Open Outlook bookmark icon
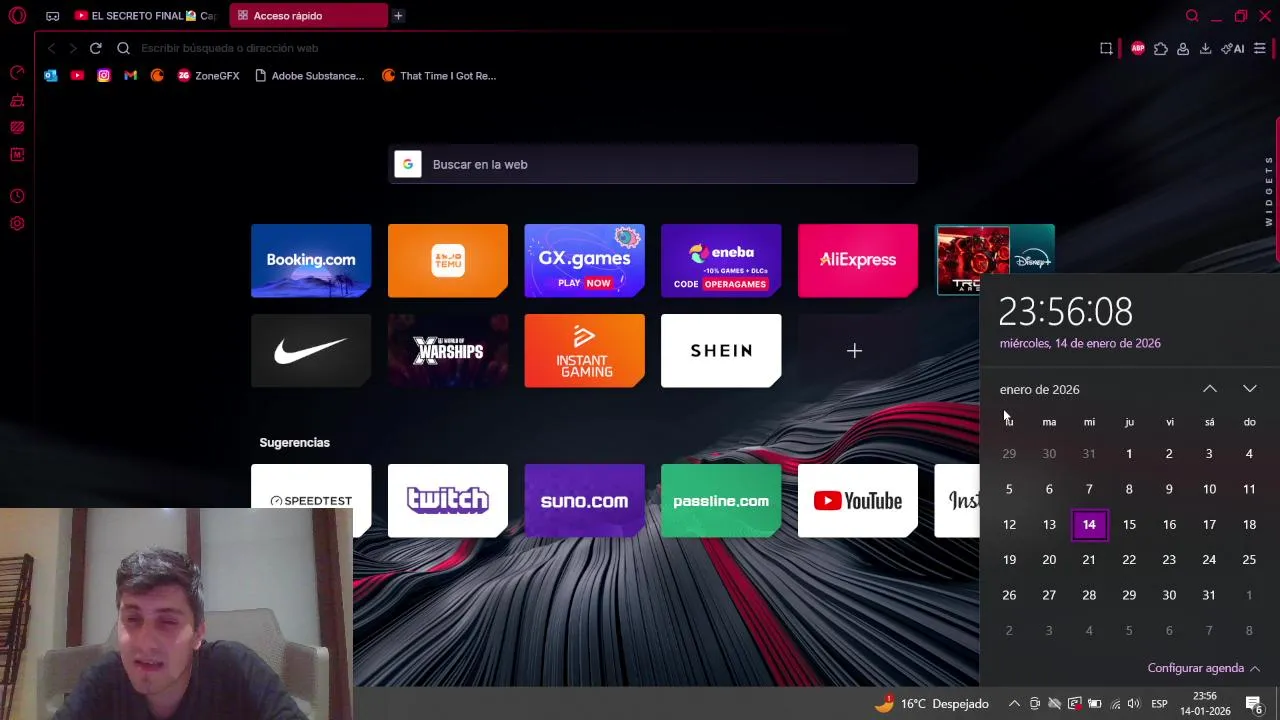This screenshot has height=720, width=1280. 51,76
